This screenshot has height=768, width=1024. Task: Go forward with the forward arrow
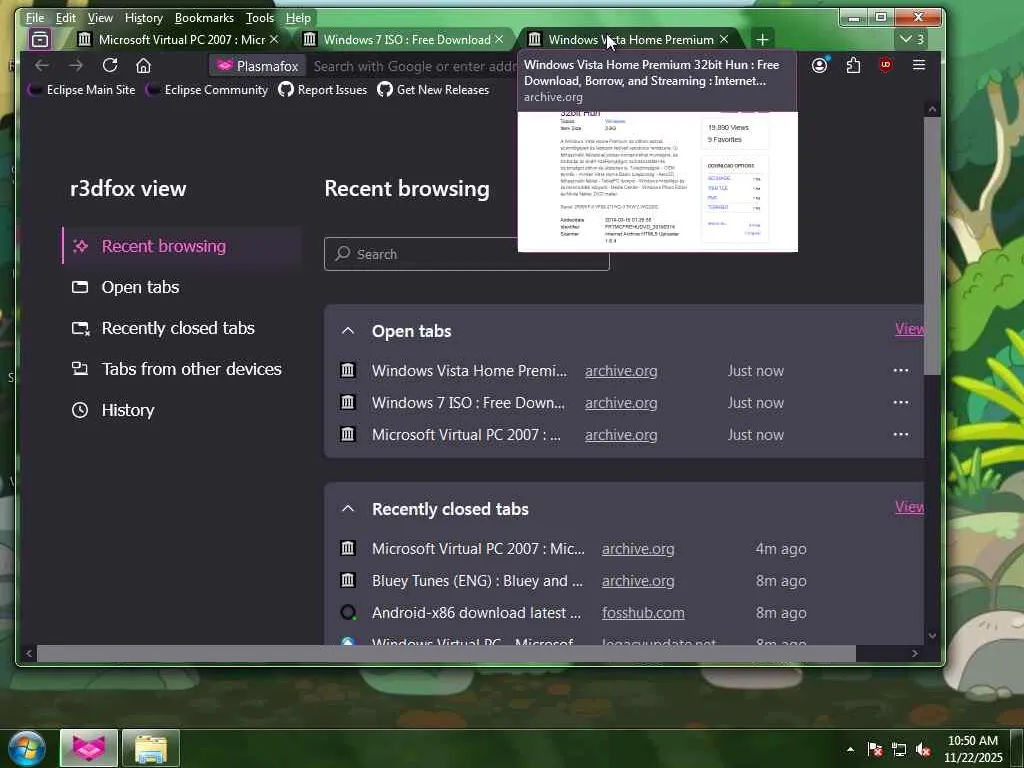[76, 65]
